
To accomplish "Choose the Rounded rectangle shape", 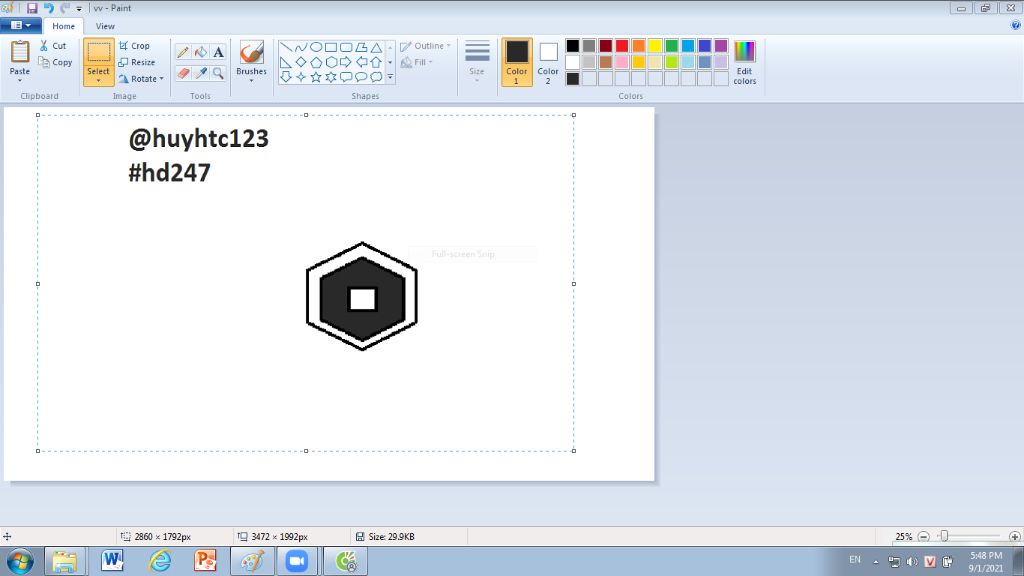I will 346,47.
